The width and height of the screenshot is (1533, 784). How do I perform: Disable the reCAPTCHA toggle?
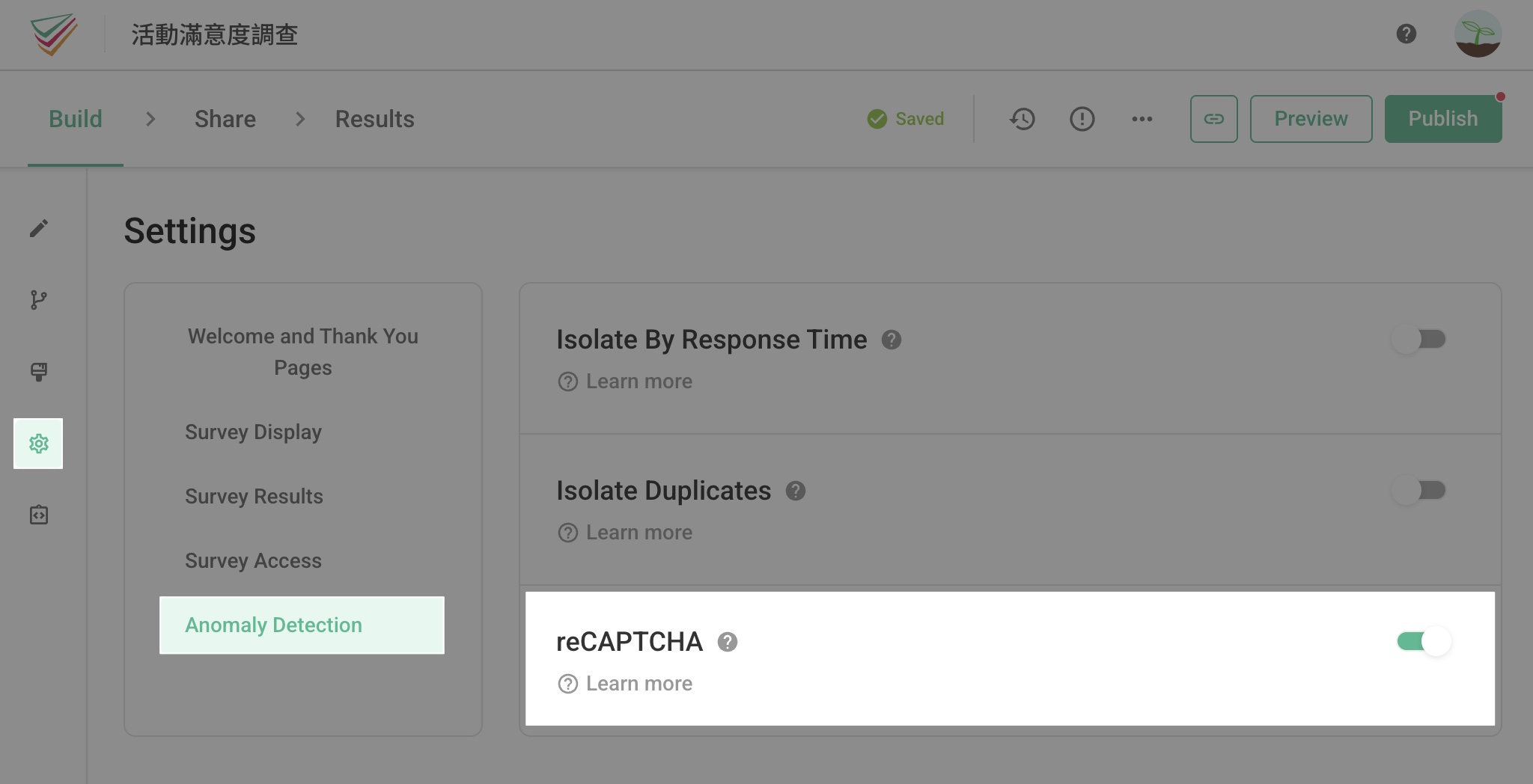click(x=1420, y=641)
